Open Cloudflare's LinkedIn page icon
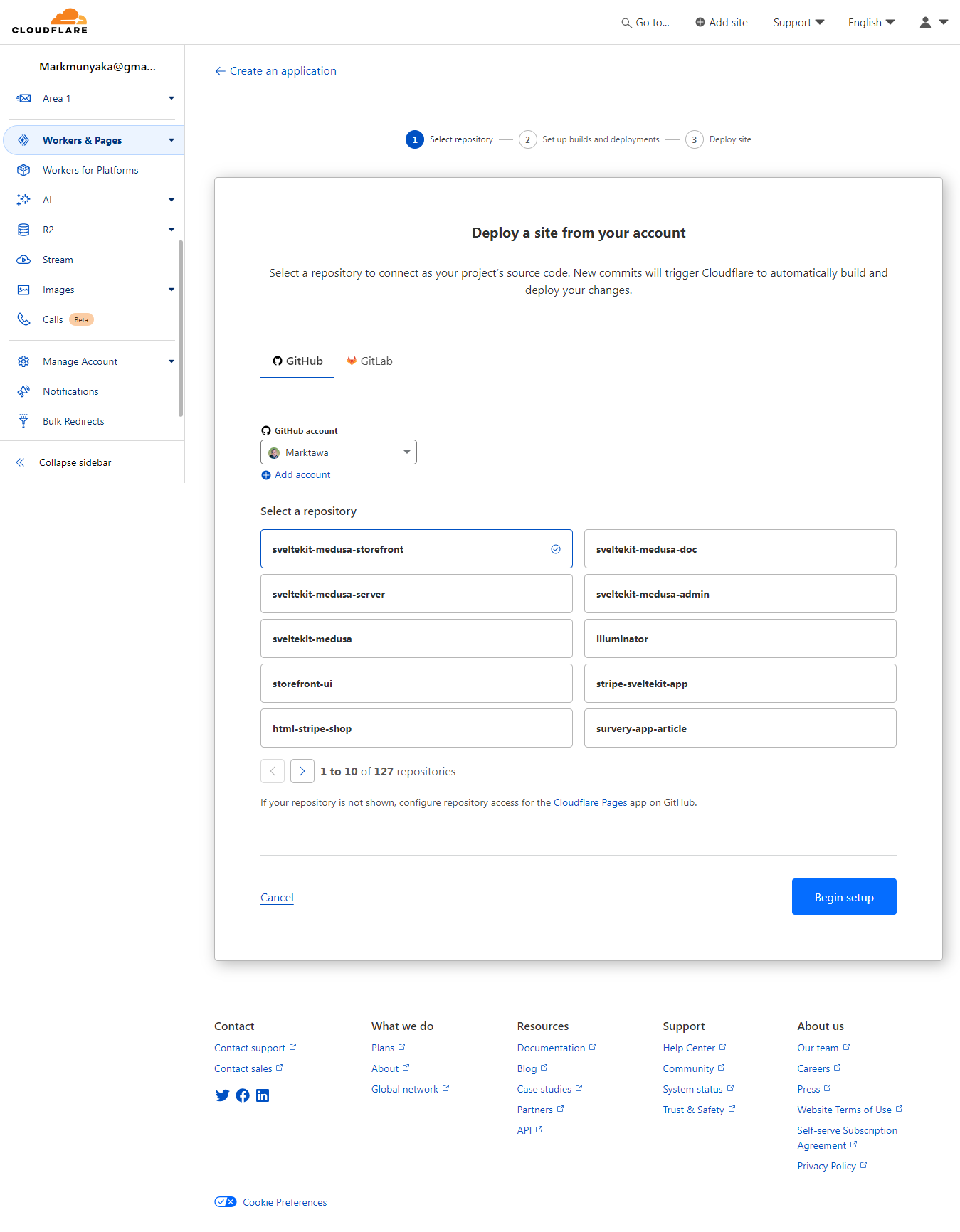 pyautogui.click(x=263, y=1095)
